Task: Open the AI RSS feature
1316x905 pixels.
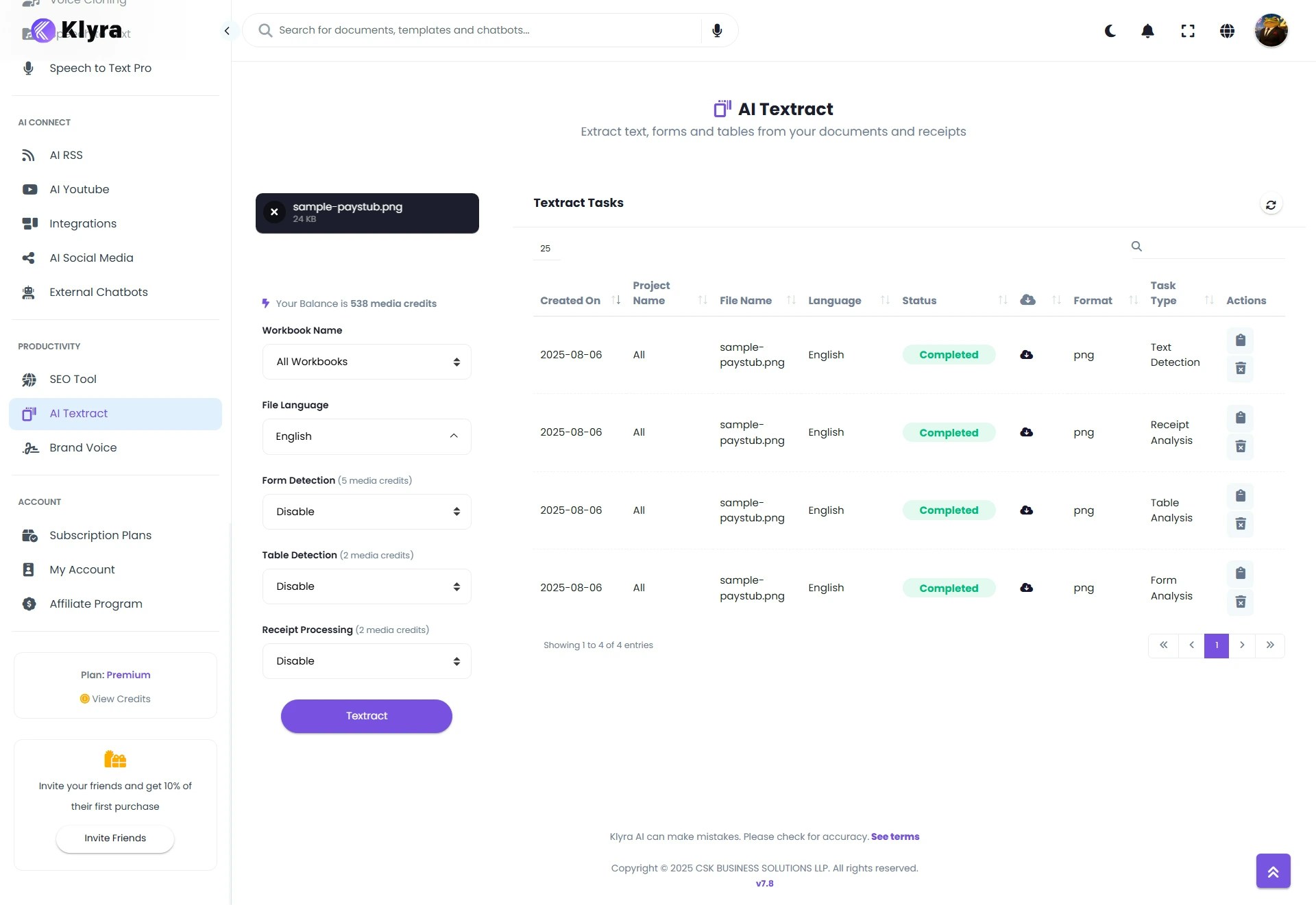Action: point(65,155)
